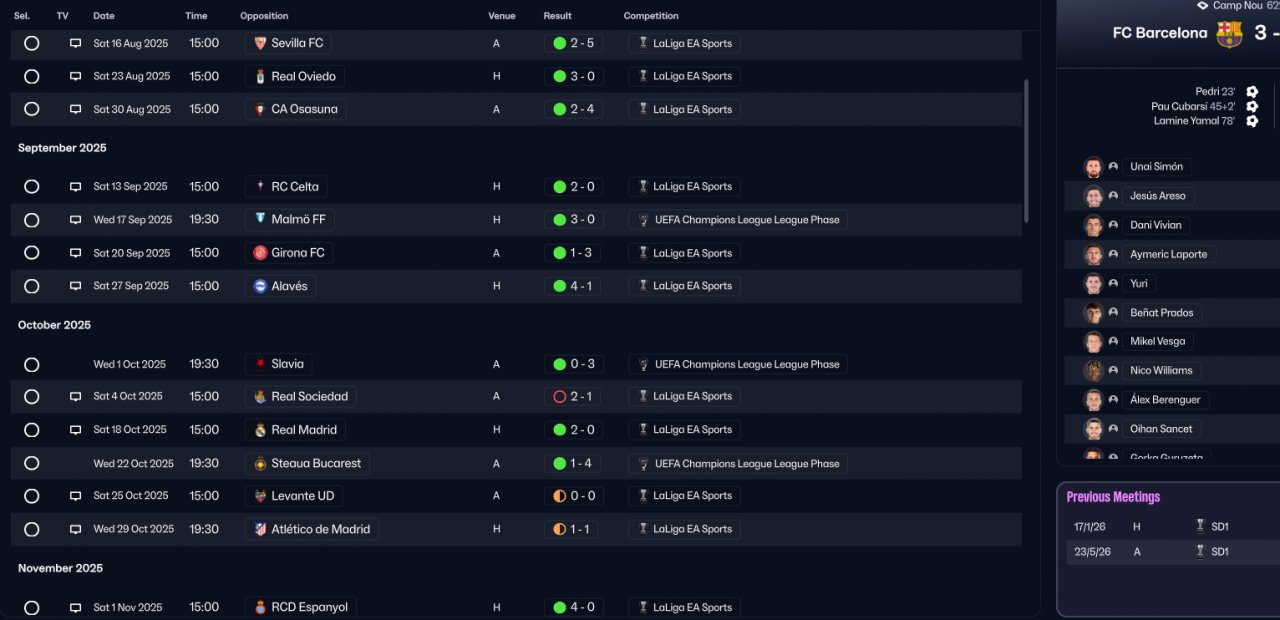
Task: Open the 2 - 1 Real Sociedad result
Action: click(573, 397)
